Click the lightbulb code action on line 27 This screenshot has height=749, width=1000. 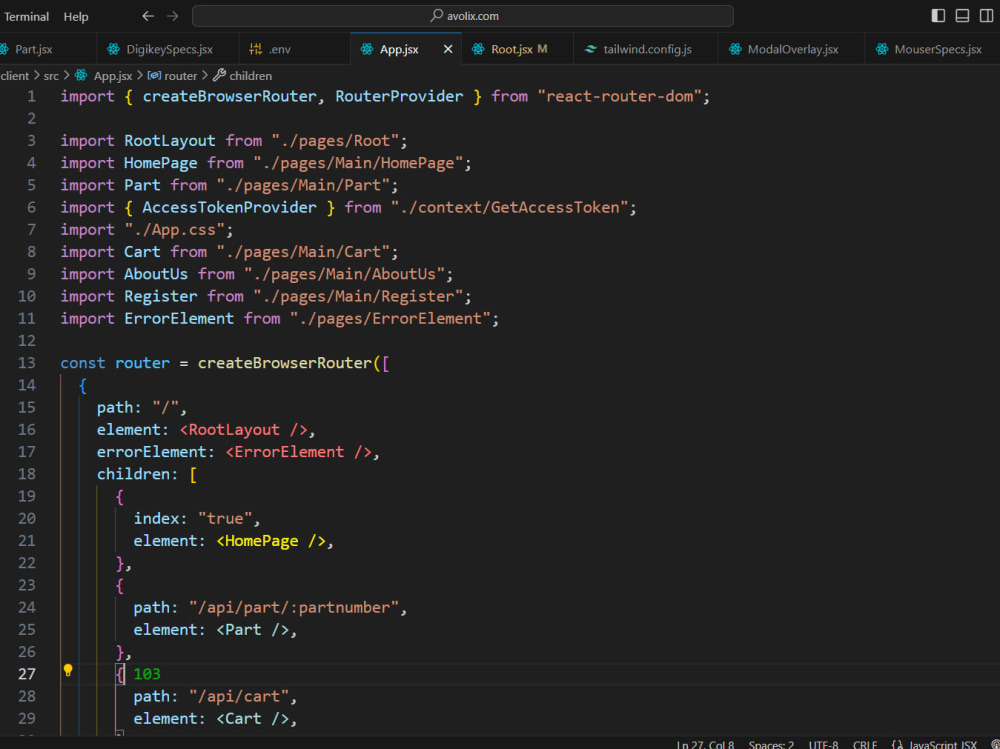click(68, 670)
